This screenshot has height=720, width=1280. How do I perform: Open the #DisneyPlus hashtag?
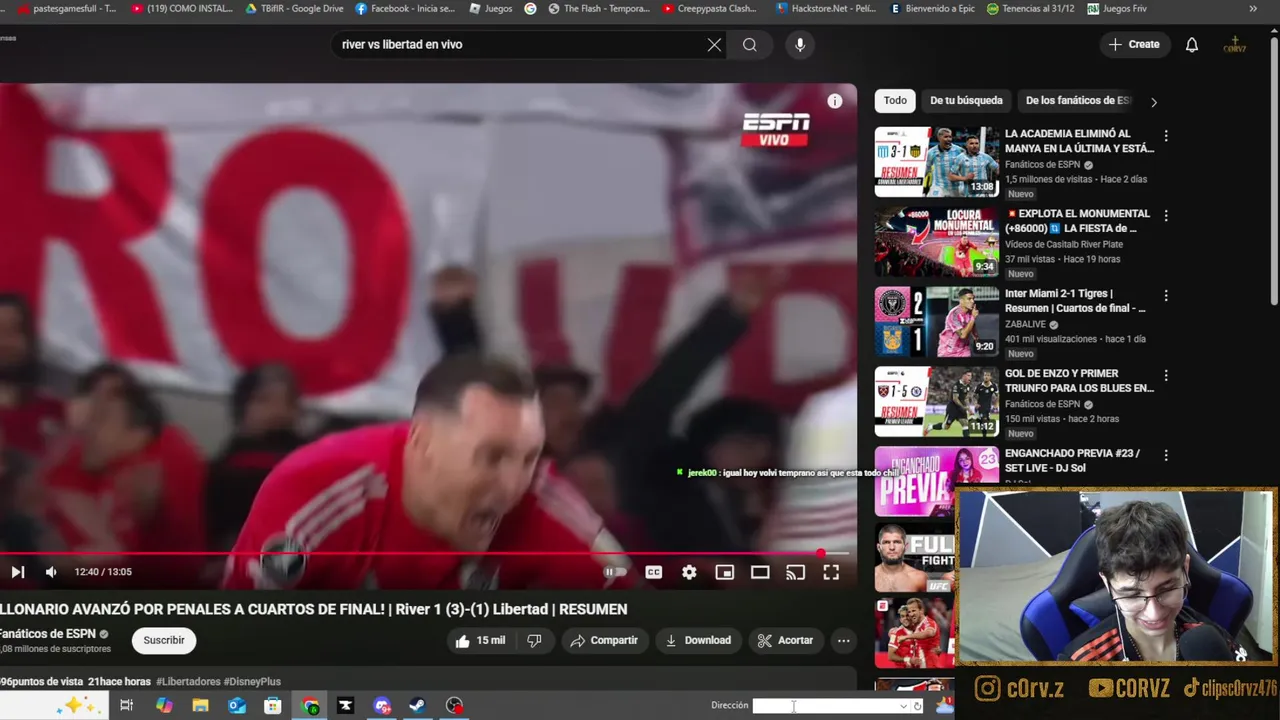point(252,682)
